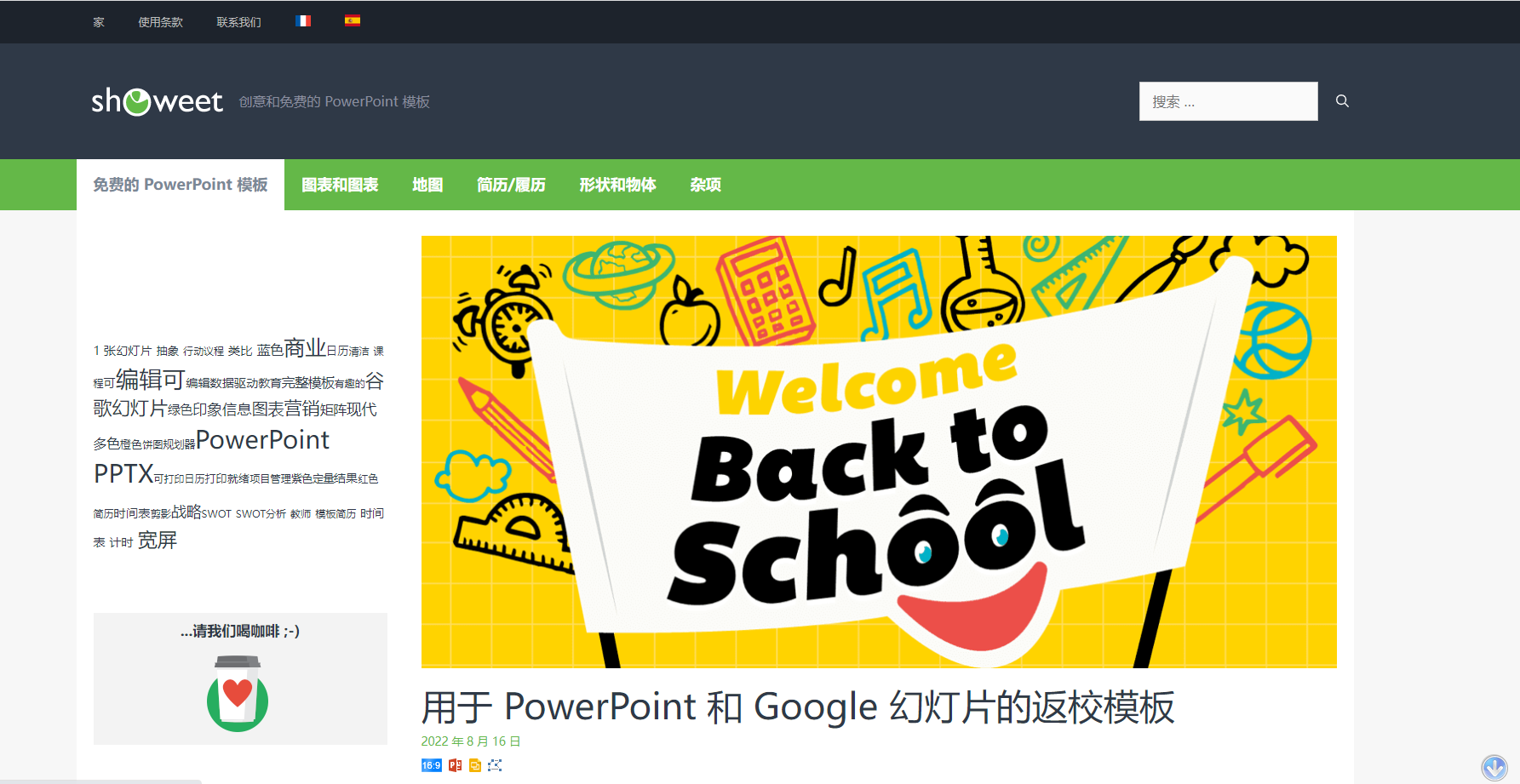
Task: Click the 创意和免费的 PowerPoint 模板 tagline
Action: point(334,102)
